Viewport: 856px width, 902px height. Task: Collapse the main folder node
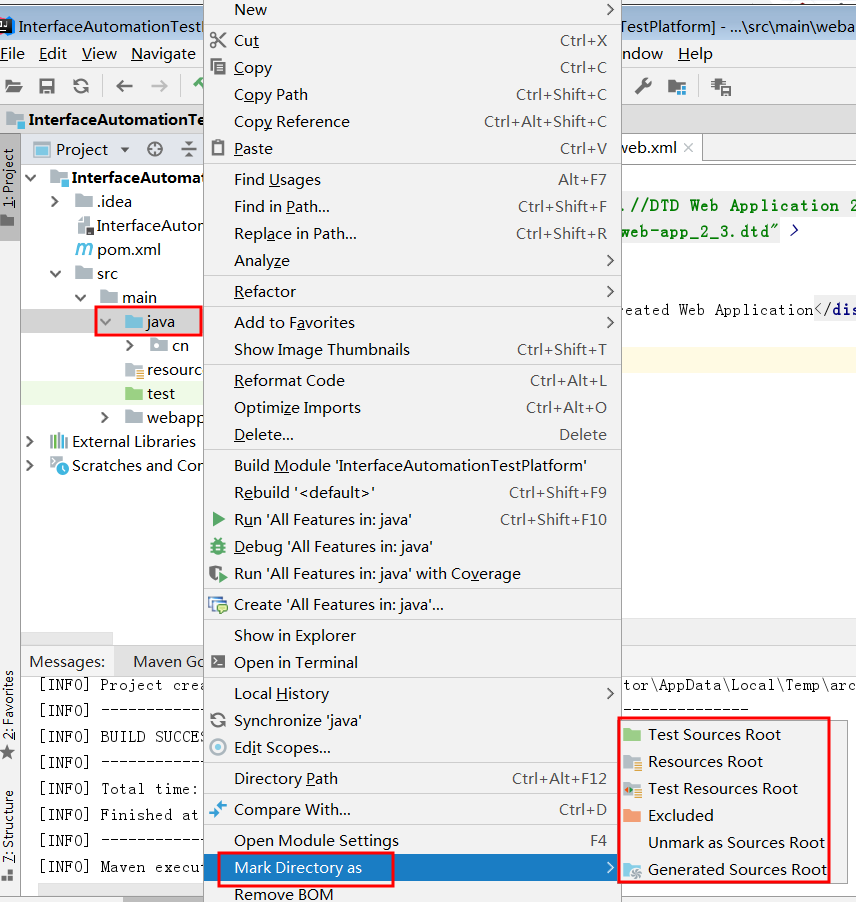81,297
